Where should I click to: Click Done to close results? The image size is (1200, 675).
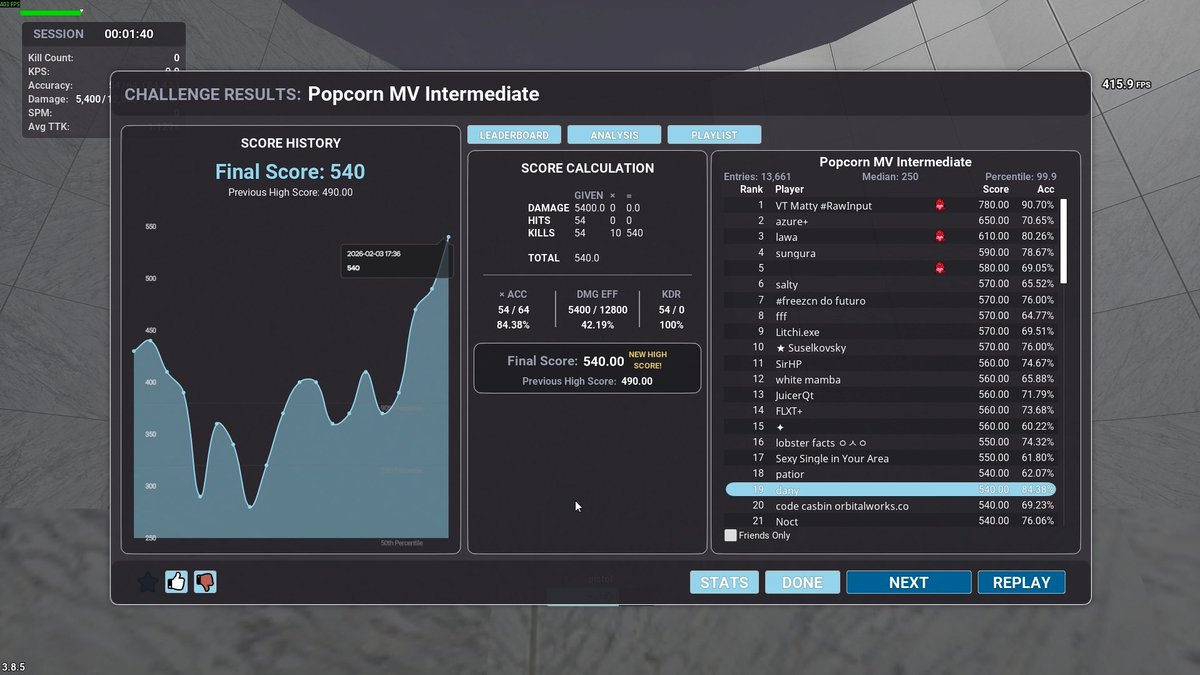tap(802, 582)
